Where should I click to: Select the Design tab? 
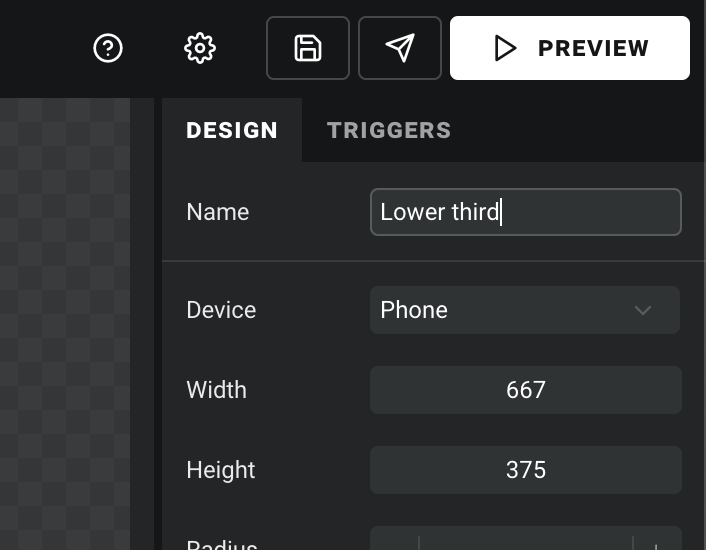click(232, 131)
